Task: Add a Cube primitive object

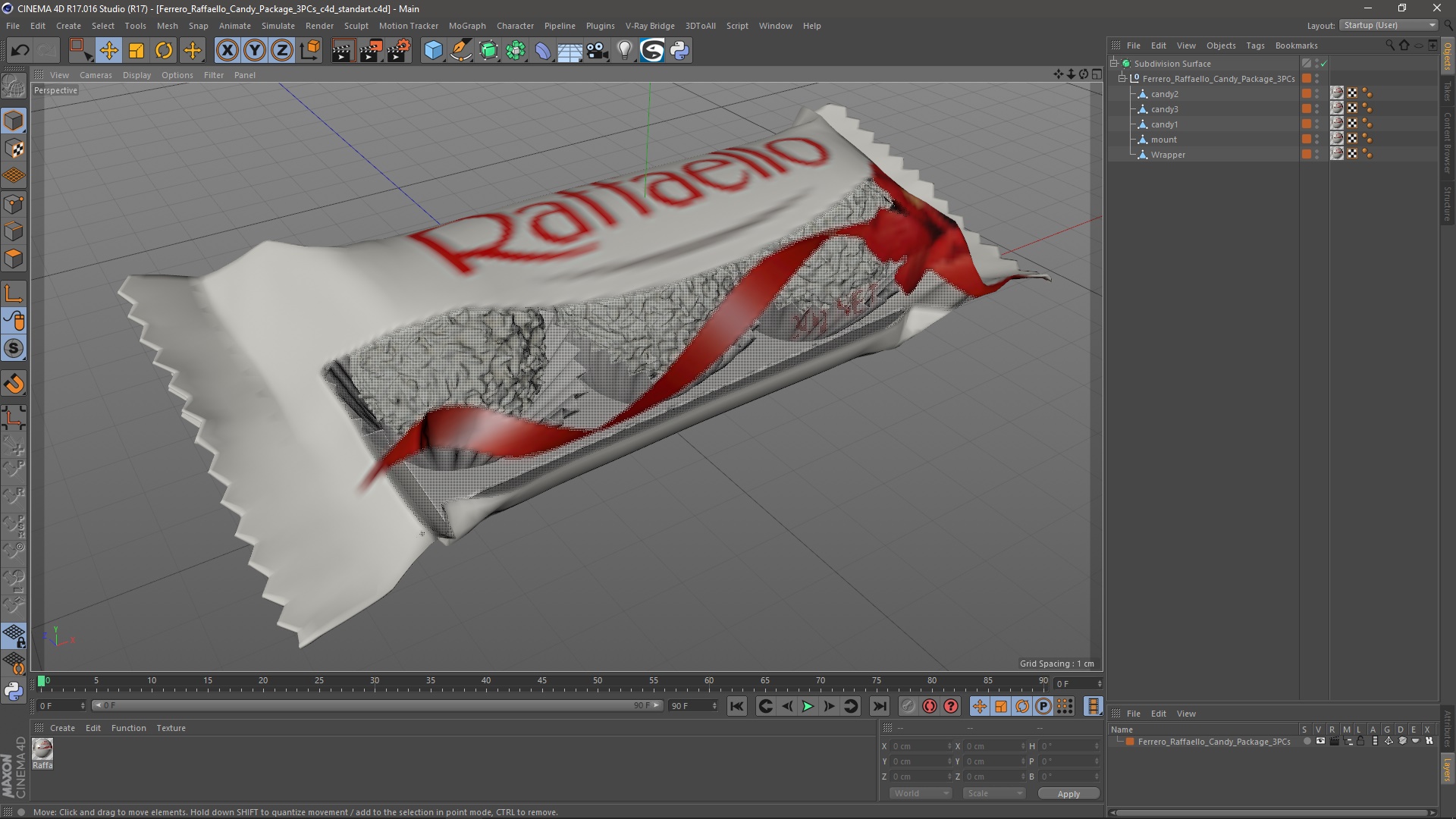Action: click(x=433, y=51)
